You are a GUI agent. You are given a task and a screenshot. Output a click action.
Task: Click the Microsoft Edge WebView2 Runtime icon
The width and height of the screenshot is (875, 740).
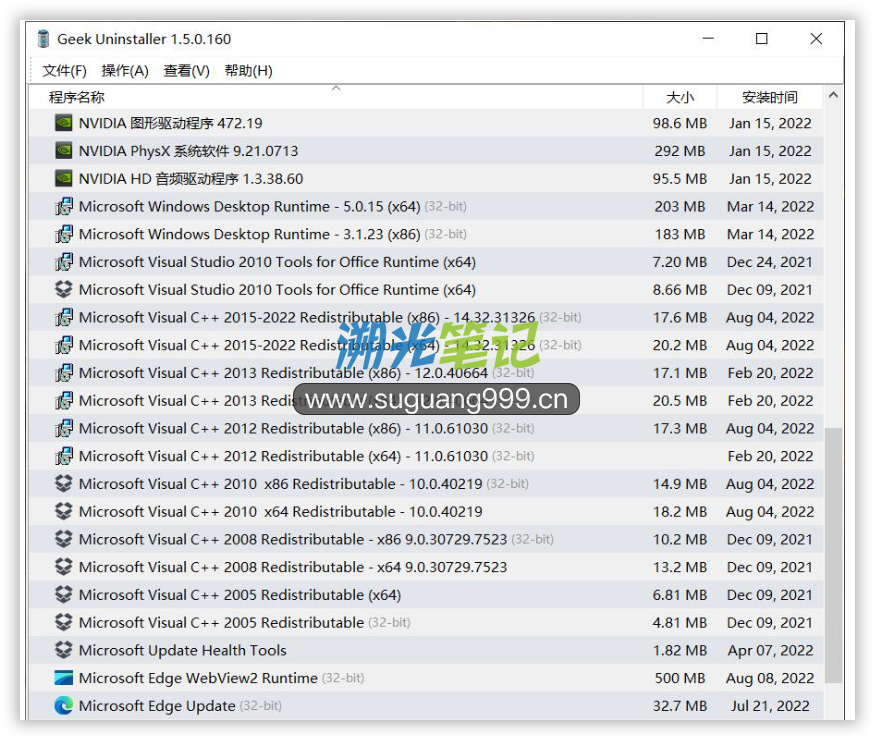[x=63, y=678]
